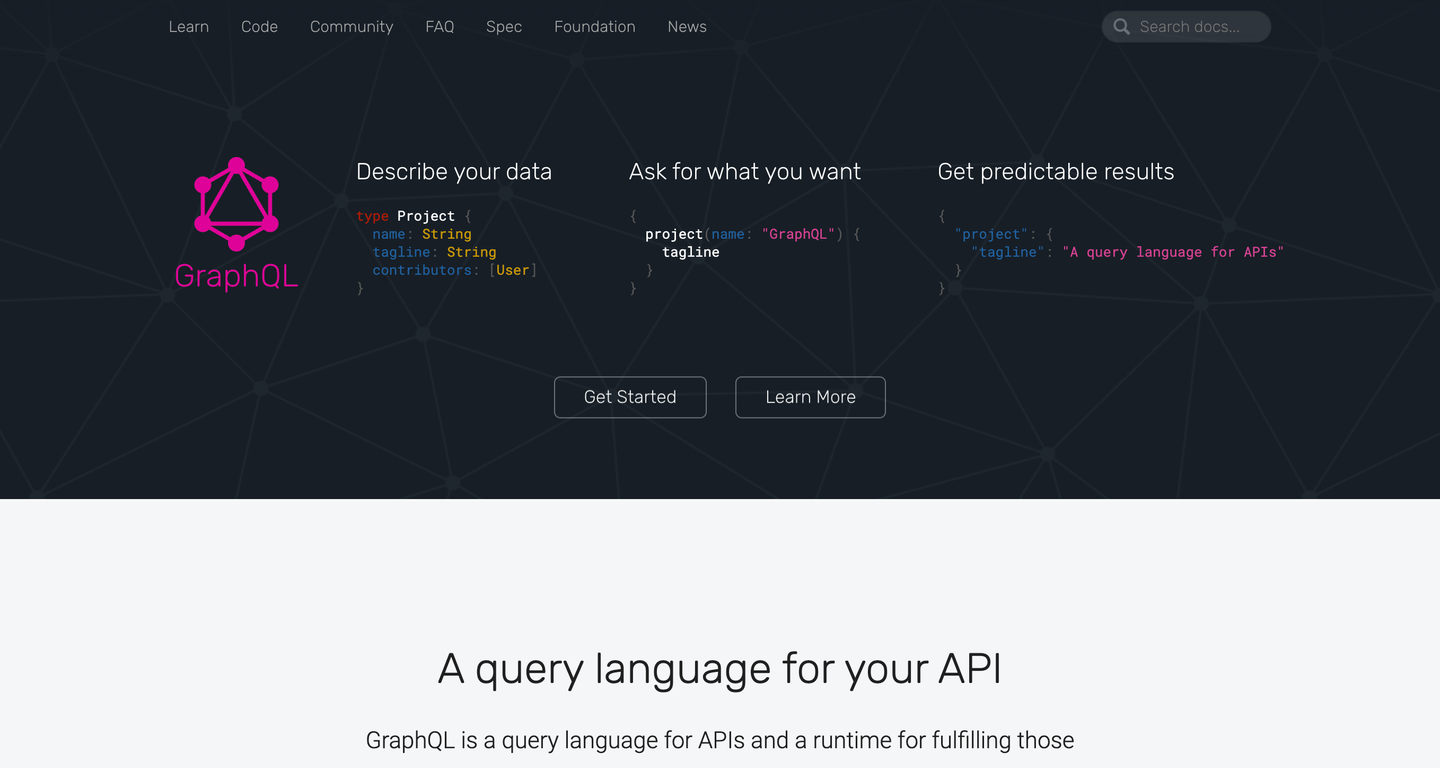The height and width of the screenshot is (768, 1440).
Task: Click the pink GraphQL wordmark text
Action: [x=236, y=276]
